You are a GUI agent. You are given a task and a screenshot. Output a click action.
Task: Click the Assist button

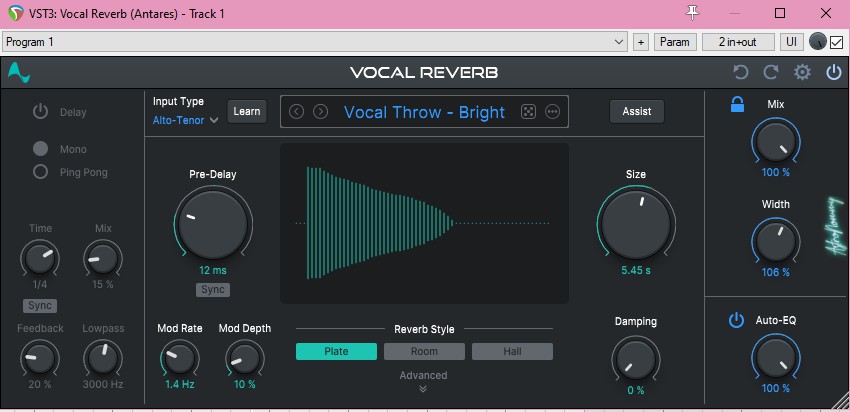(637, 111)
